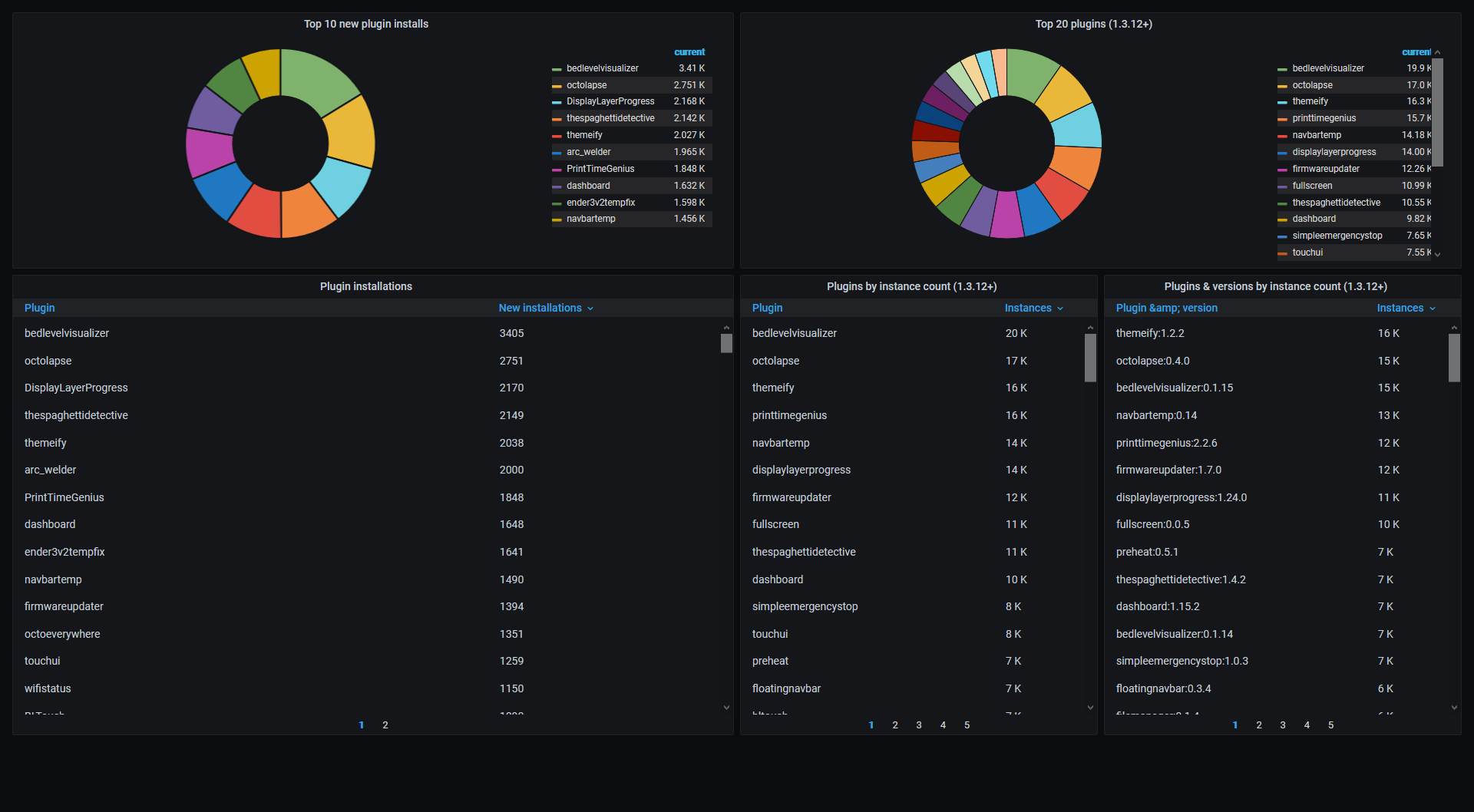Screen dimensions: 1474x812
Task: Click the arc_welder legend swatch
Action: point(557,153)
